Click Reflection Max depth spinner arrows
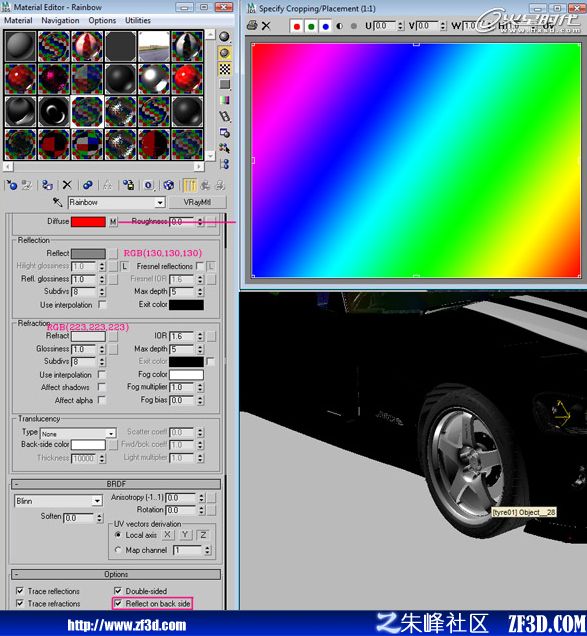 [x=200, y=292]
